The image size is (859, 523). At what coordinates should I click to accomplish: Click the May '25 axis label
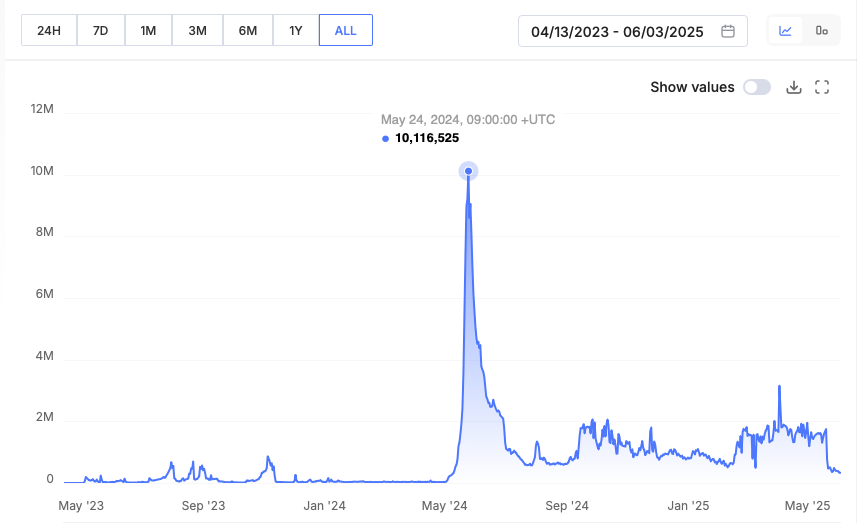coord(808,505)
